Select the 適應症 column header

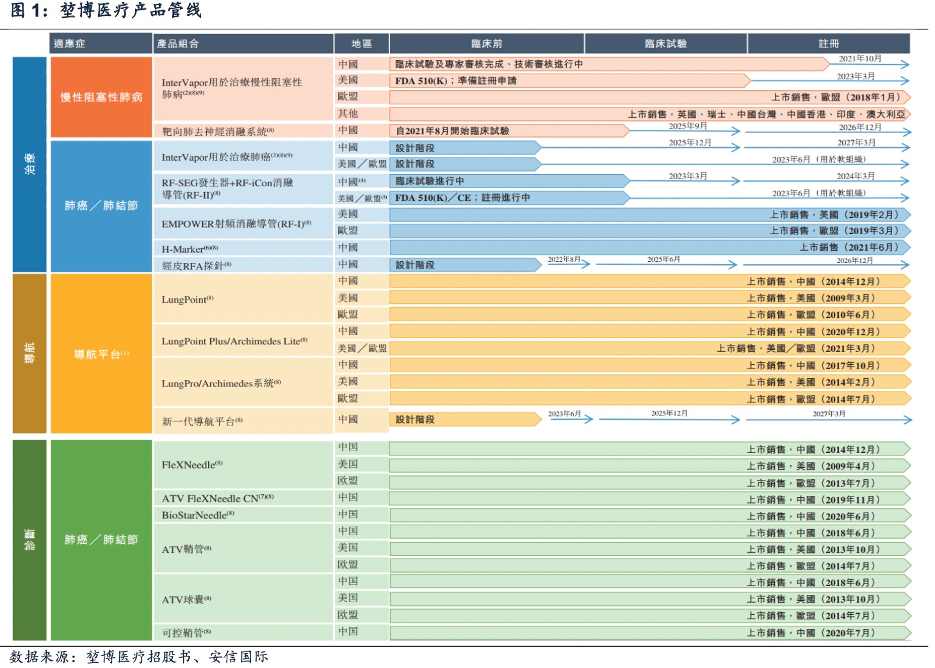click(x=101, y=44)
